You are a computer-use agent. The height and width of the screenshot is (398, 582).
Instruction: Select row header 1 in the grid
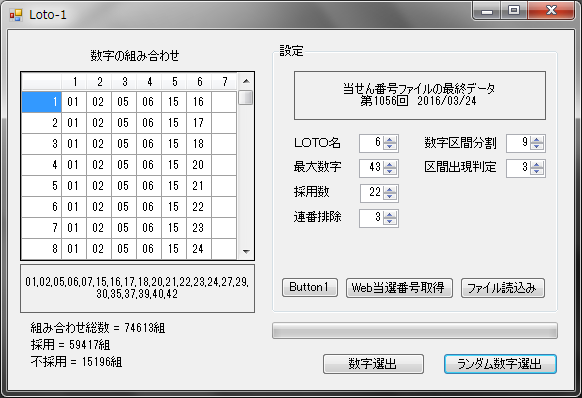[x=41, y=102]
